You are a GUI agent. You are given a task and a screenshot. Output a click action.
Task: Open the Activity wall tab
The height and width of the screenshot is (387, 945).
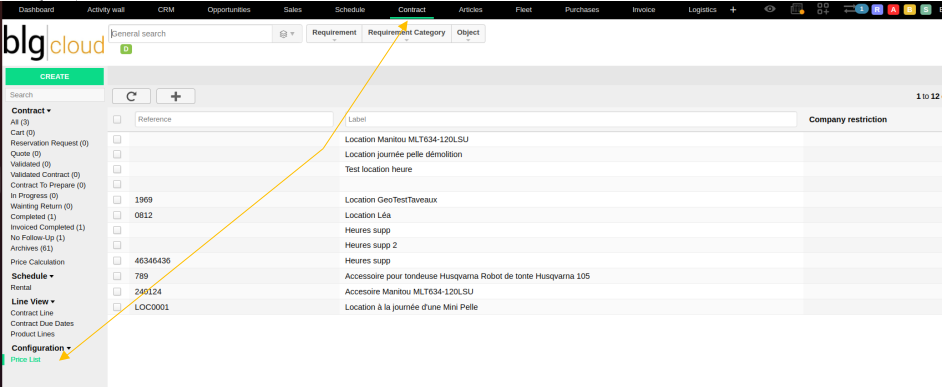click(x=106, y=10)
